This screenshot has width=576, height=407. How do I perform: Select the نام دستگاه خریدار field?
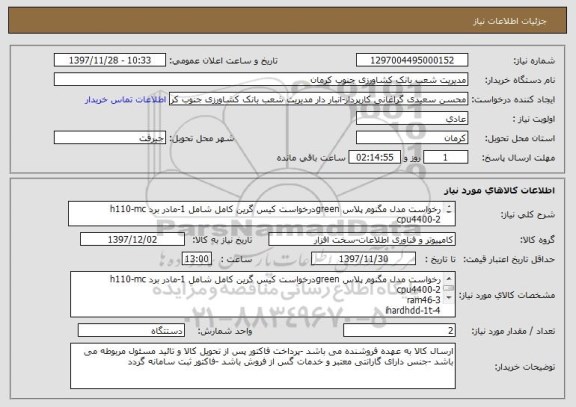point(261,80)
